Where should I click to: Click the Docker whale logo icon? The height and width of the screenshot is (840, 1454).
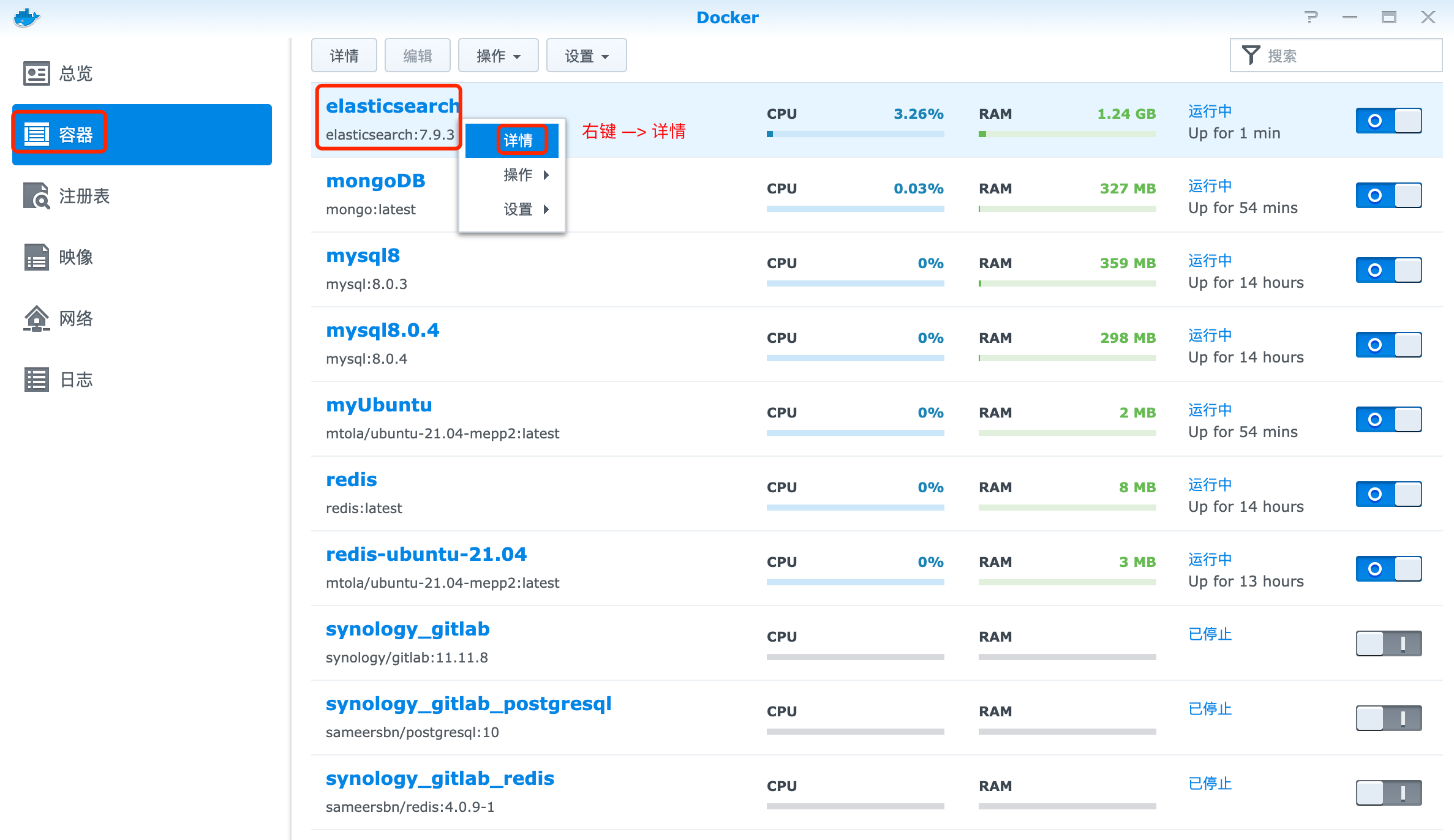tap(26, 17)
